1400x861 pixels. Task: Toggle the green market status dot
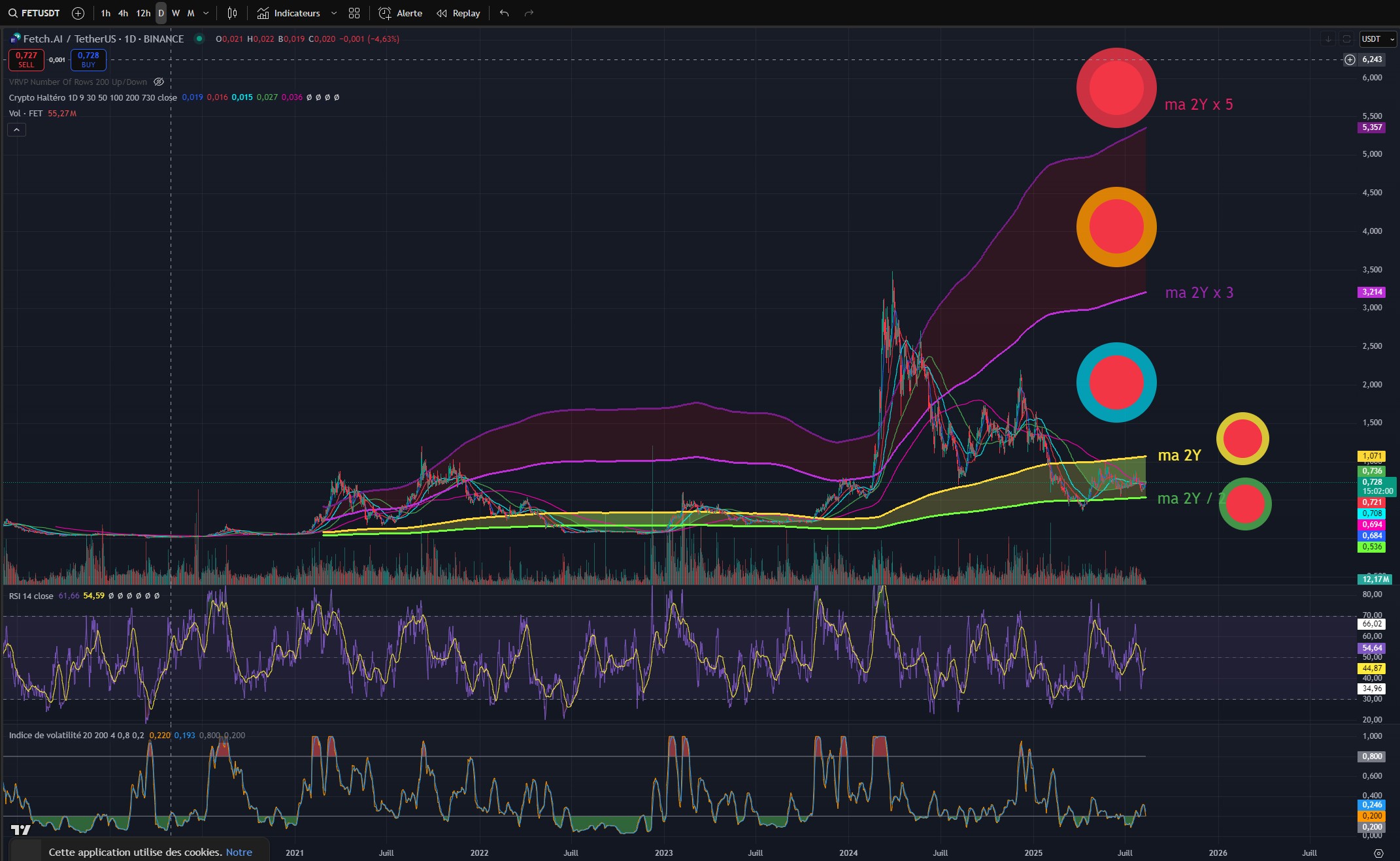(199, 39)
